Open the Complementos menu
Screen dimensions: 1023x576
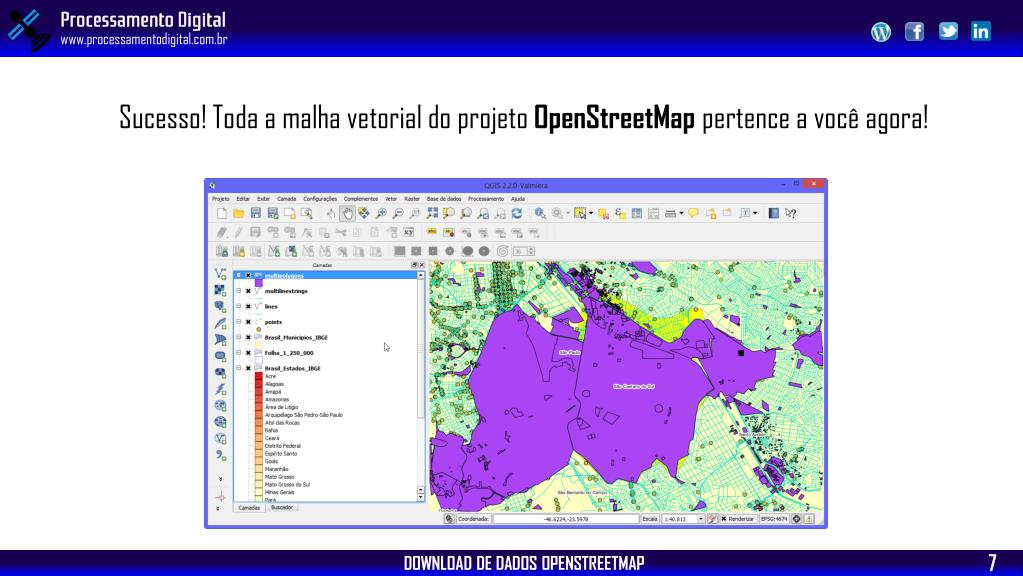click(361, 199)
